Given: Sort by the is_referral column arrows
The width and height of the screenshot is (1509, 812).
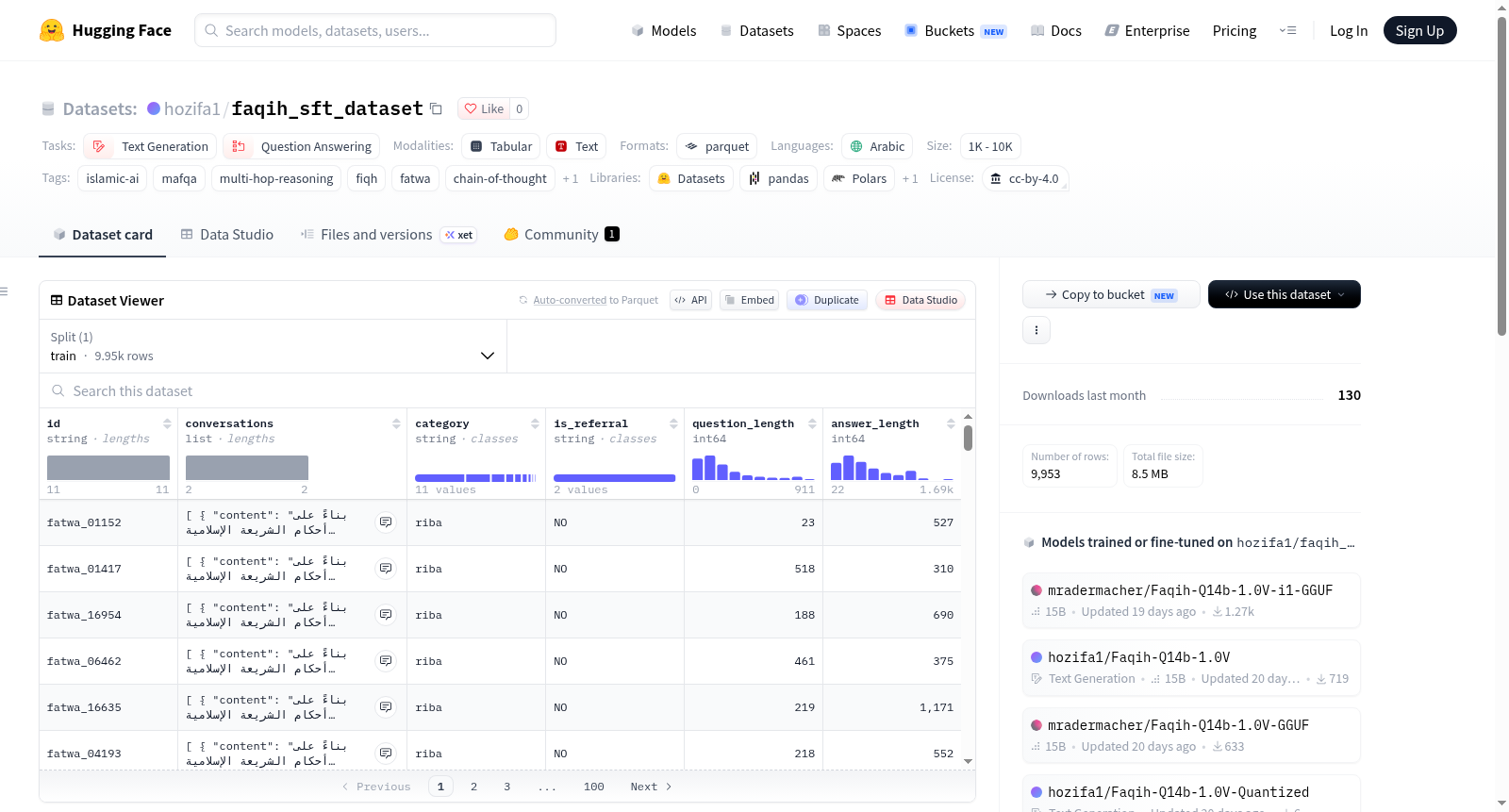Looking at the screenshot, I should coord(673,423).
